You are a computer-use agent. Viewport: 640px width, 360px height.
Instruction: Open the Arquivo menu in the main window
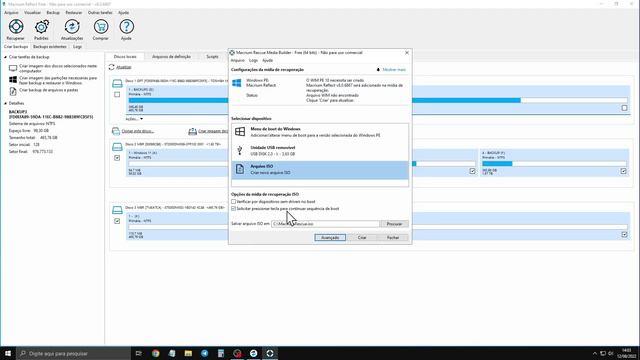(11, 13)
